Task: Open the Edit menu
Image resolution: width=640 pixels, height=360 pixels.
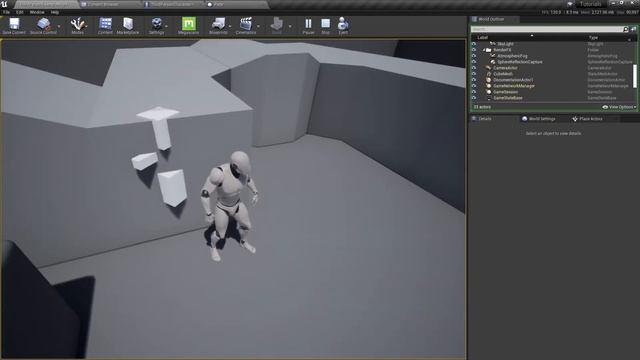Action: 20,12
